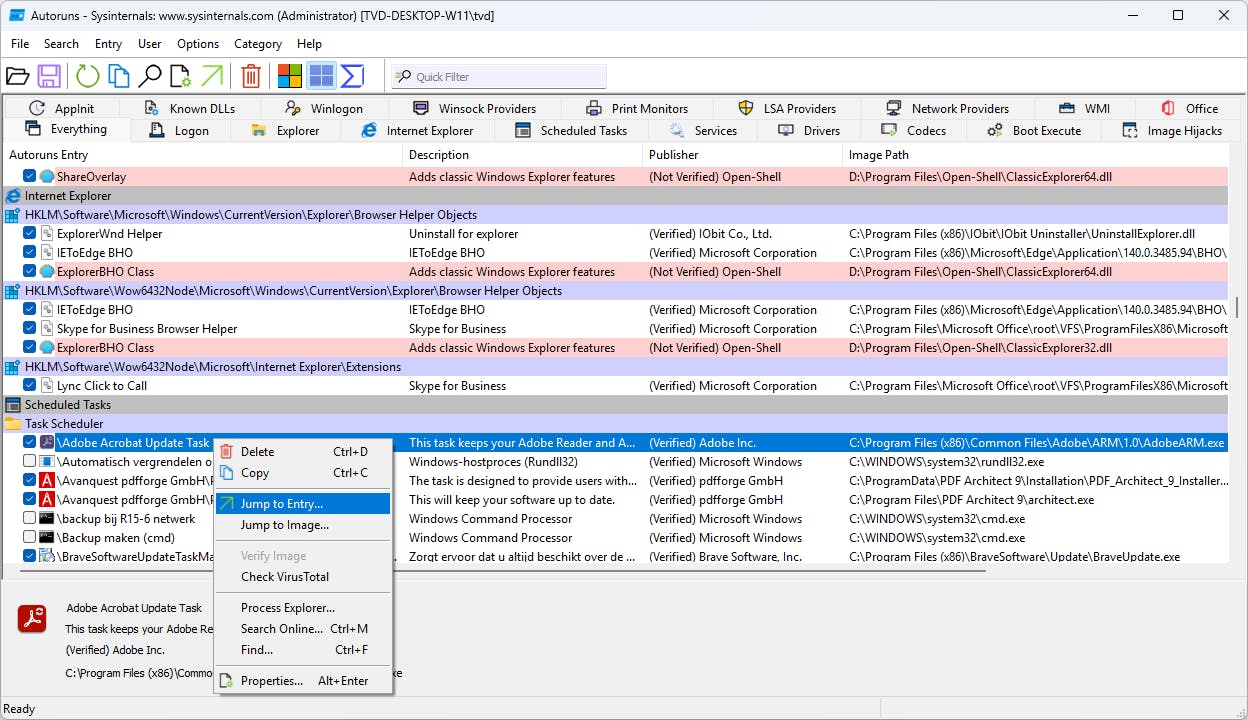Uncheck the ShareOverlay entry checkbox
This screenshot has height=720, width=1248.
(30, 177)
